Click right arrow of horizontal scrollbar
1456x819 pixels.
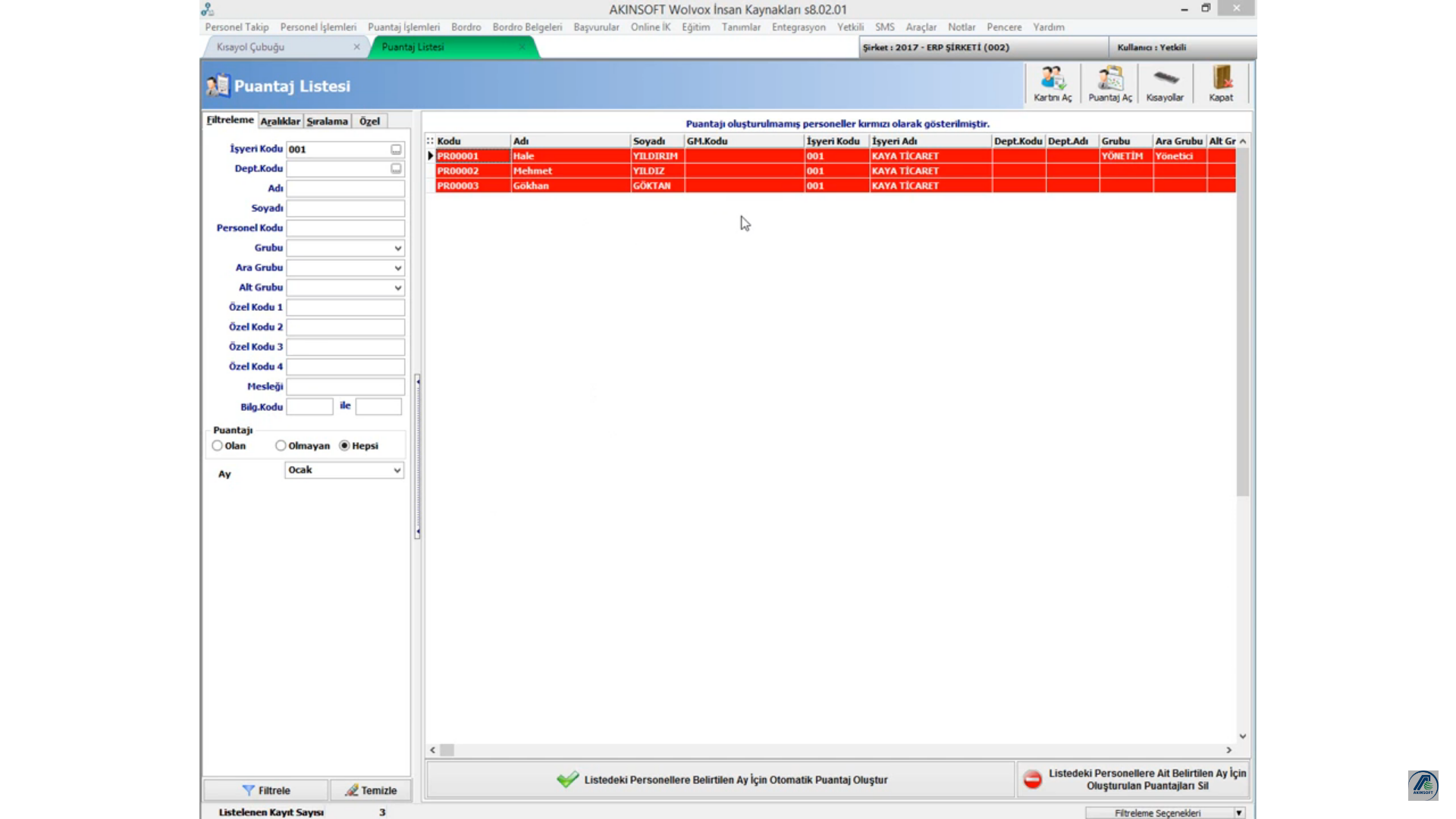[x=1229, y=750]
